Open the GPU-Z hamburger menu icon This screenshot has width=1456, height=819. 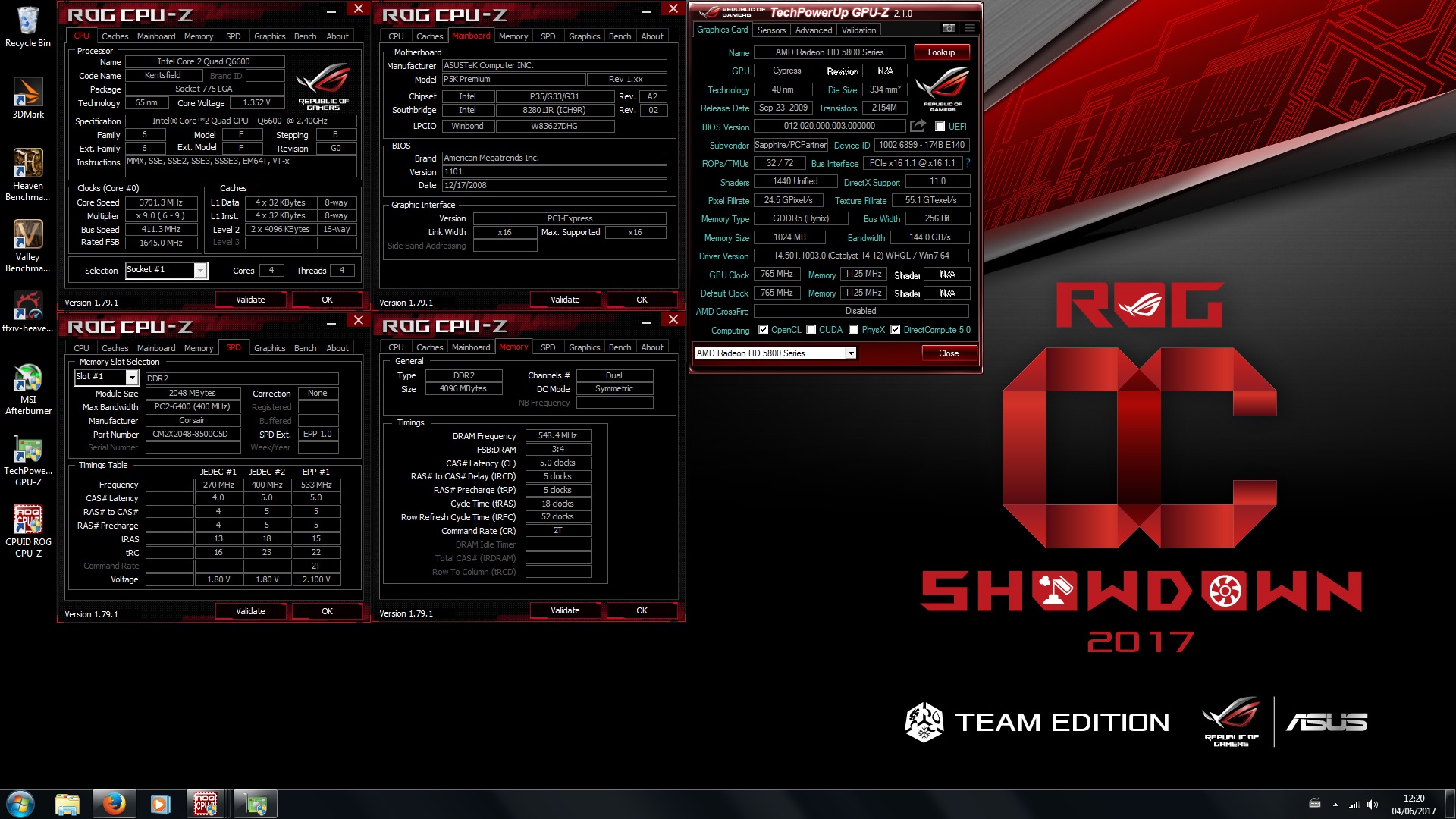click(969, 28)
